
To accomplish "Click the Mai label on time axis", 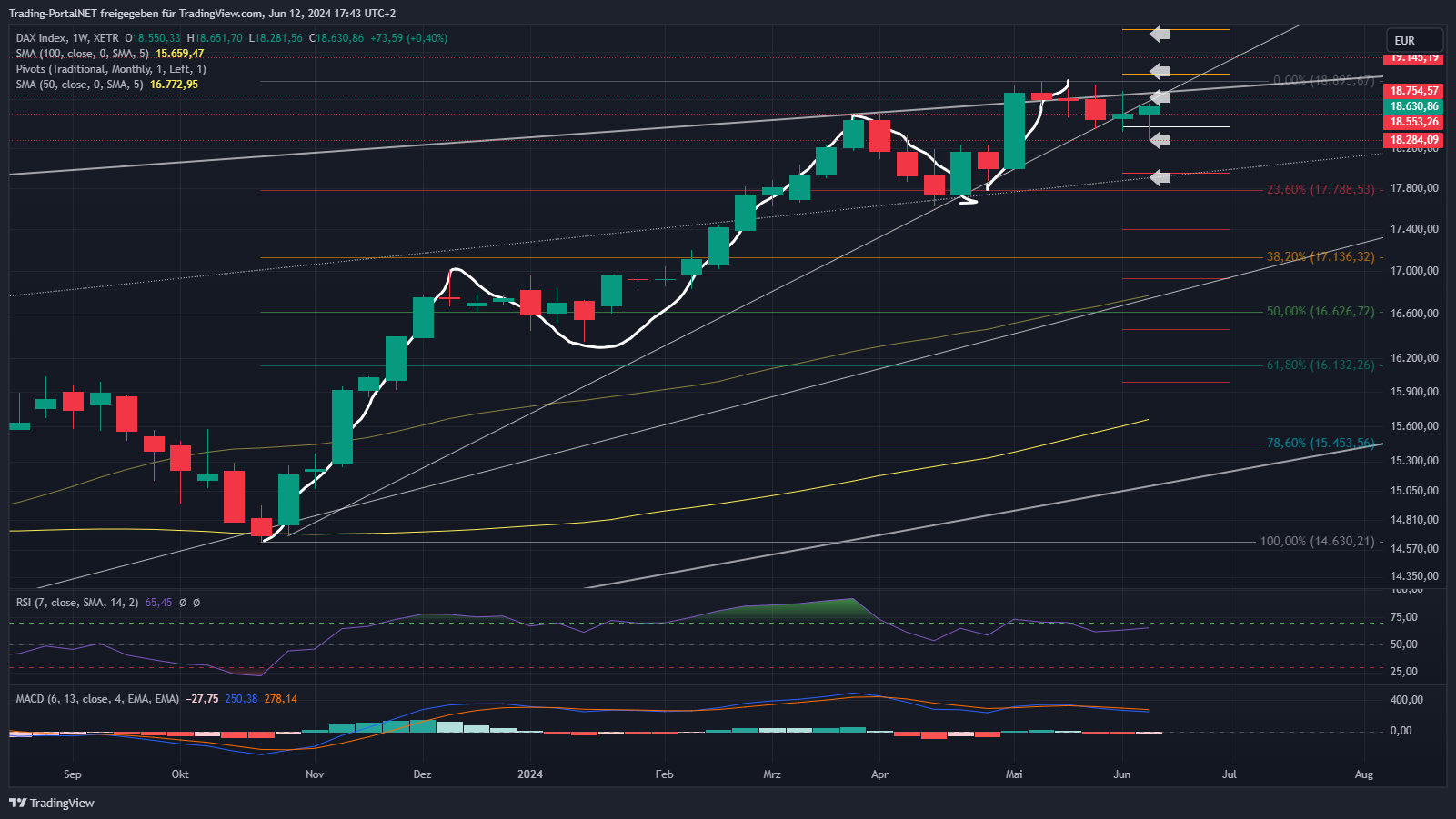I will pos(1014,774).
